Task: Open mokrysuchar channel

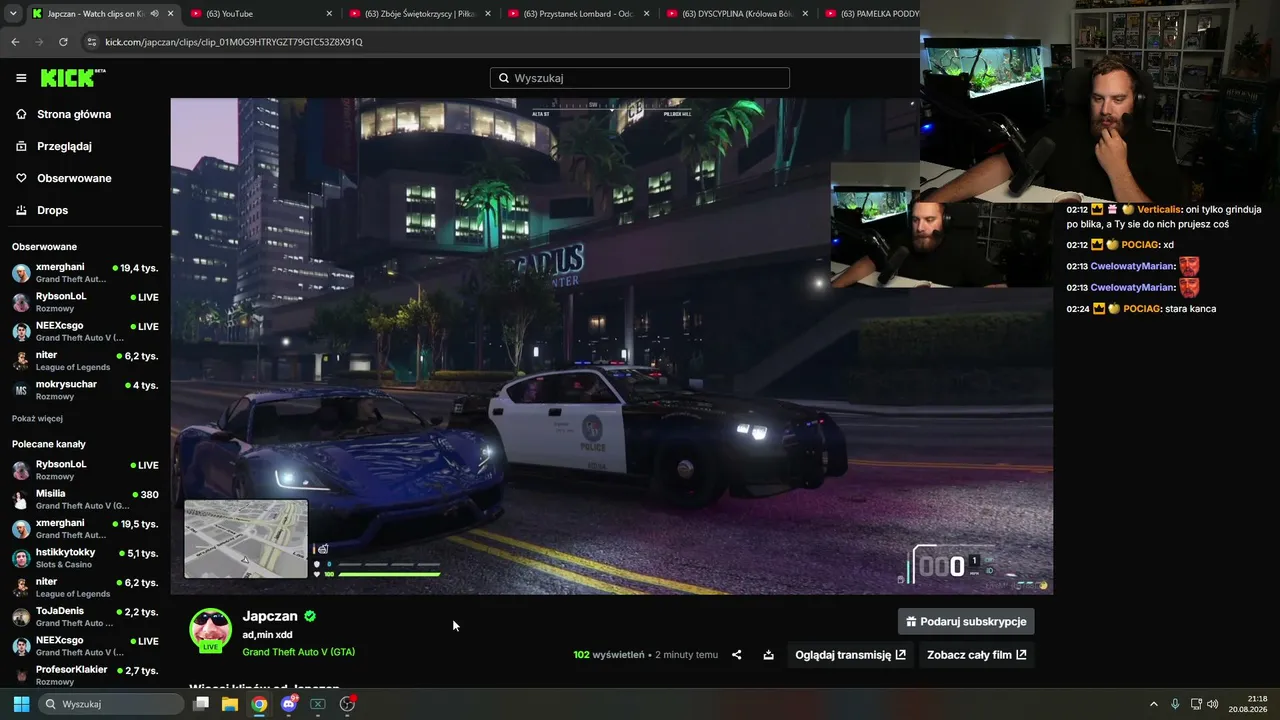Action: [x=85, y=390]
